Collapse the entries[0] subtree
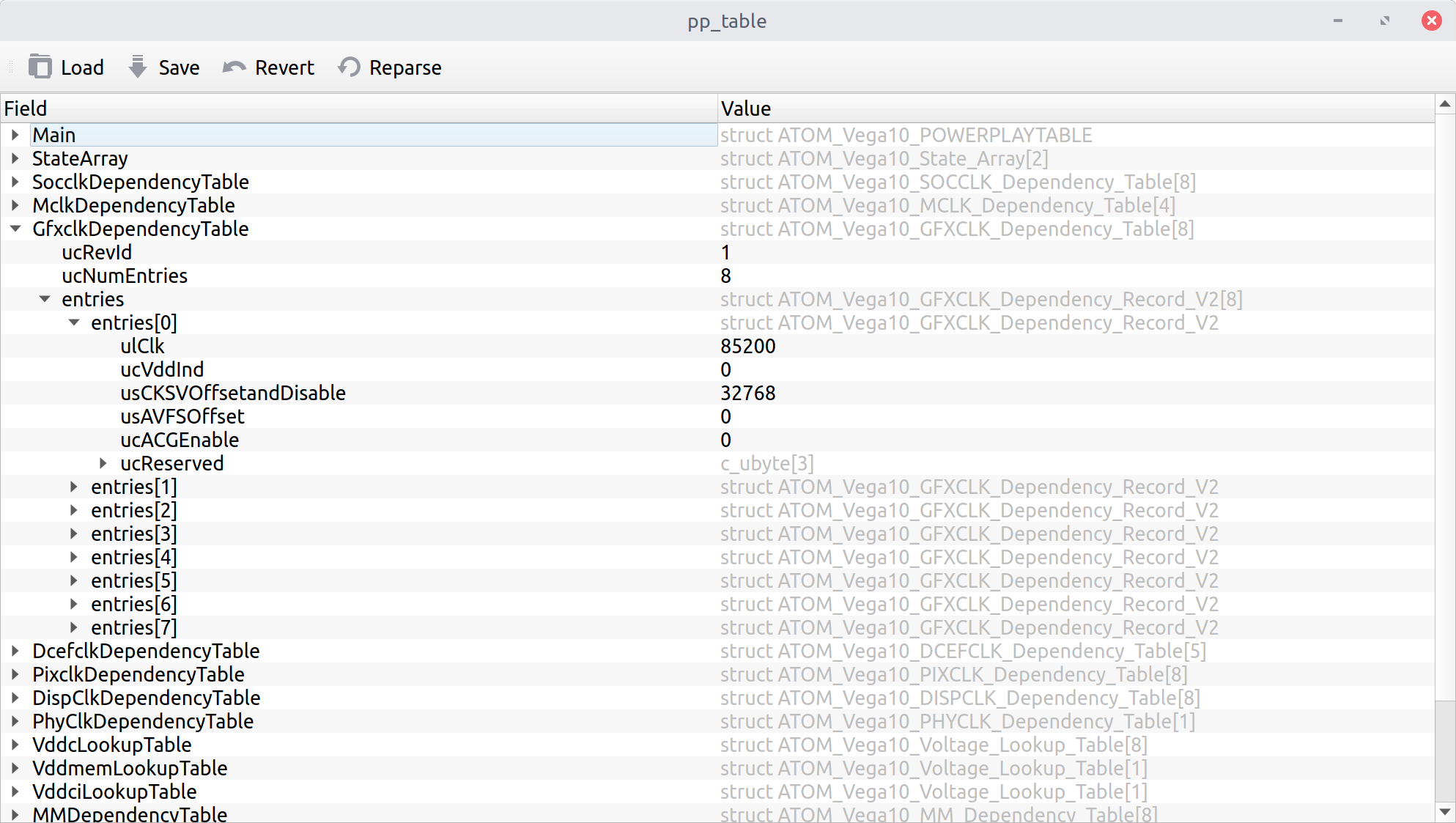Screen dimensions: 1456x823 point(74,322)
